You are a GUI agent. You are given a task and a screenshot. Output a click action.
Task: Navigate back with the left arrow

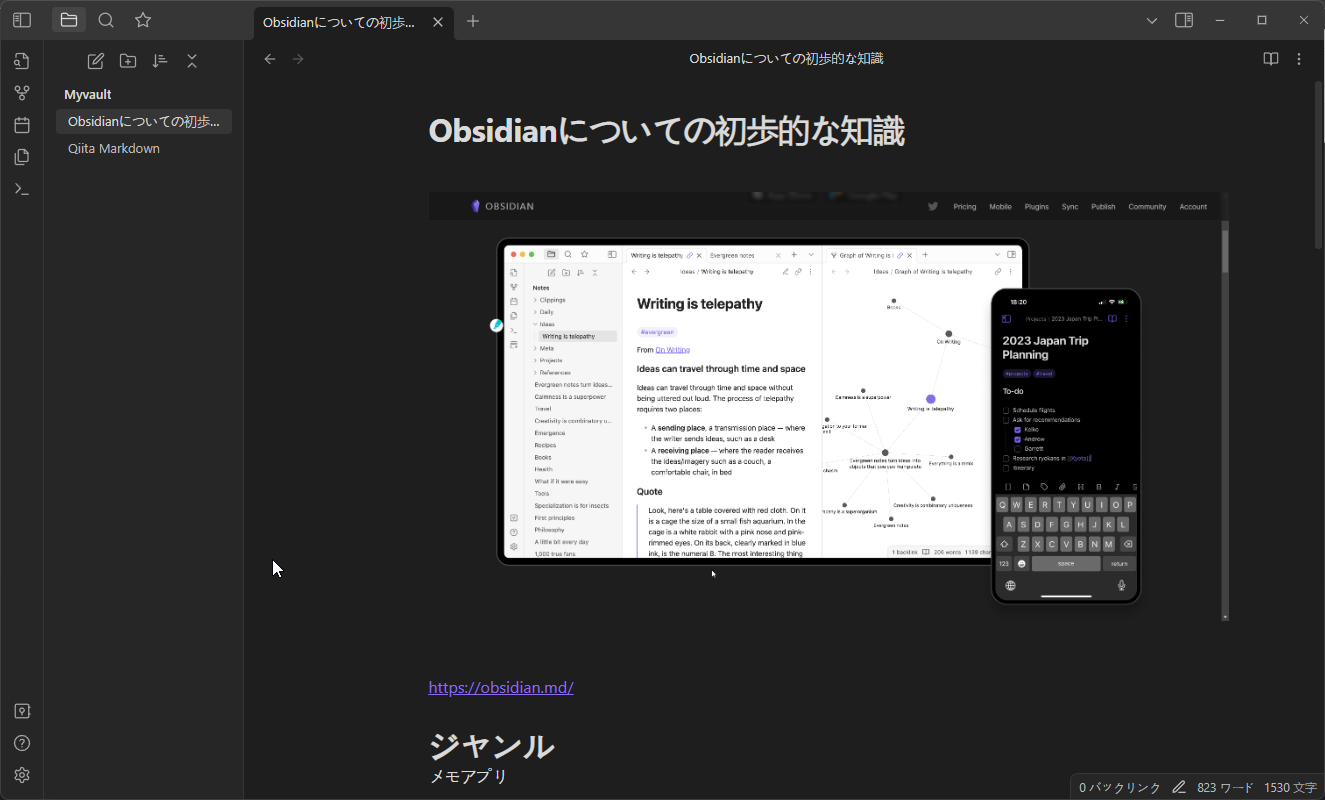270,59
